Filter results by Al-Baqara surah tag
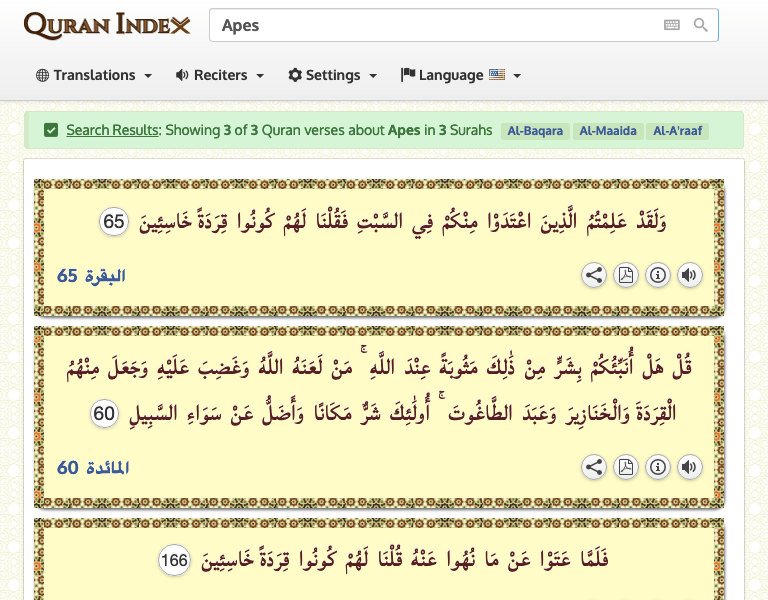Image resolution: width=768 pixels, height=600 pixels. point(536,131)
